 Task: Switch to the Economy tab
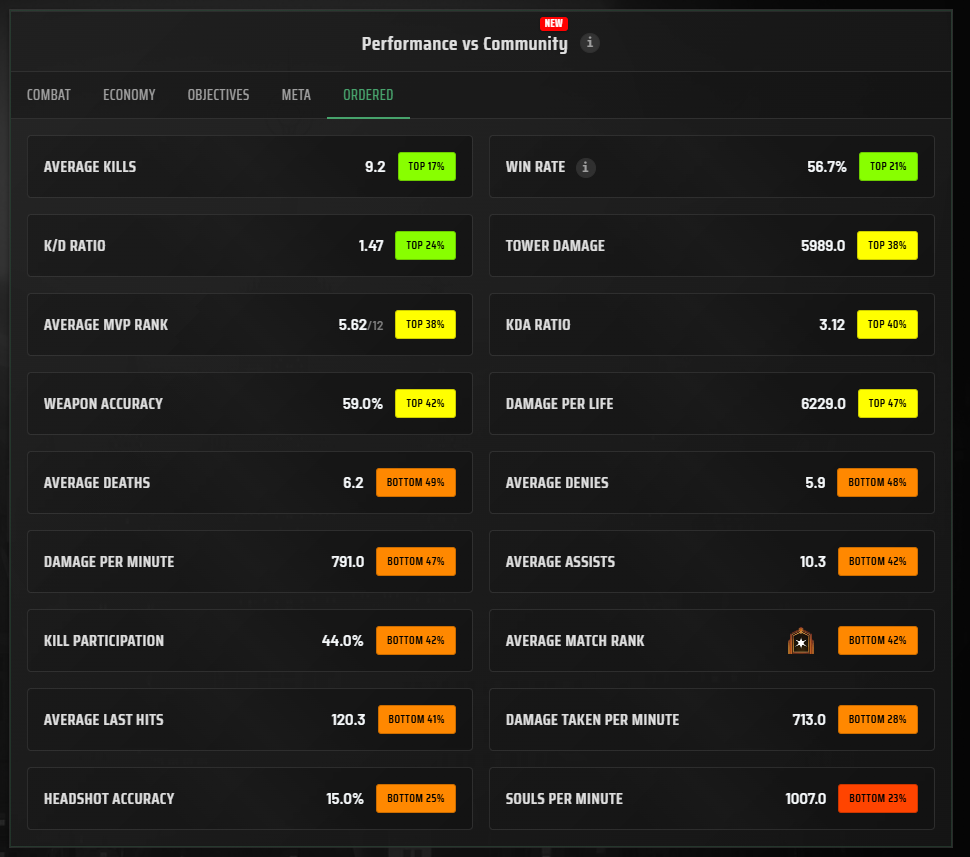click(129, 95)
